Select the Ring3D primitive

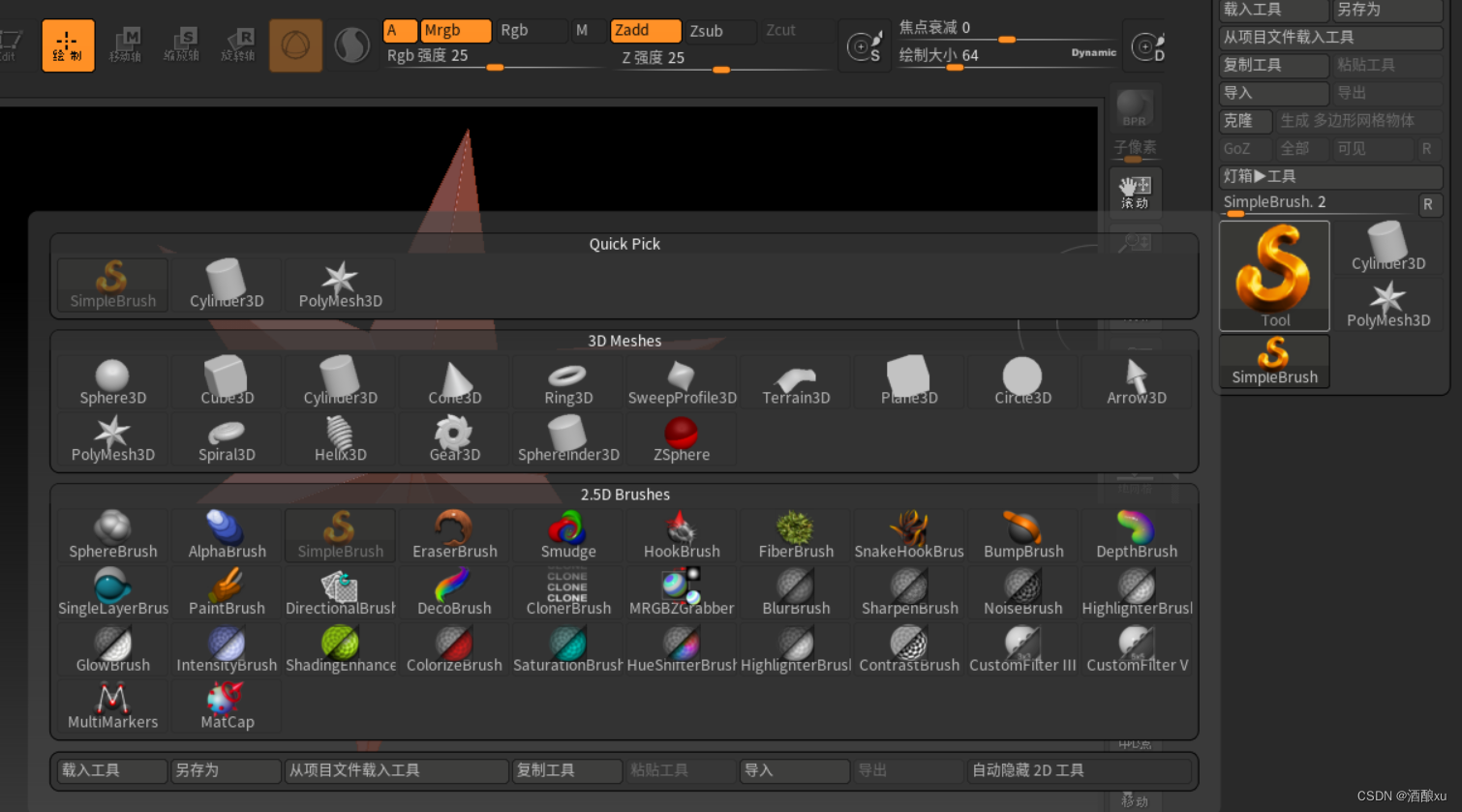(568, 382)
